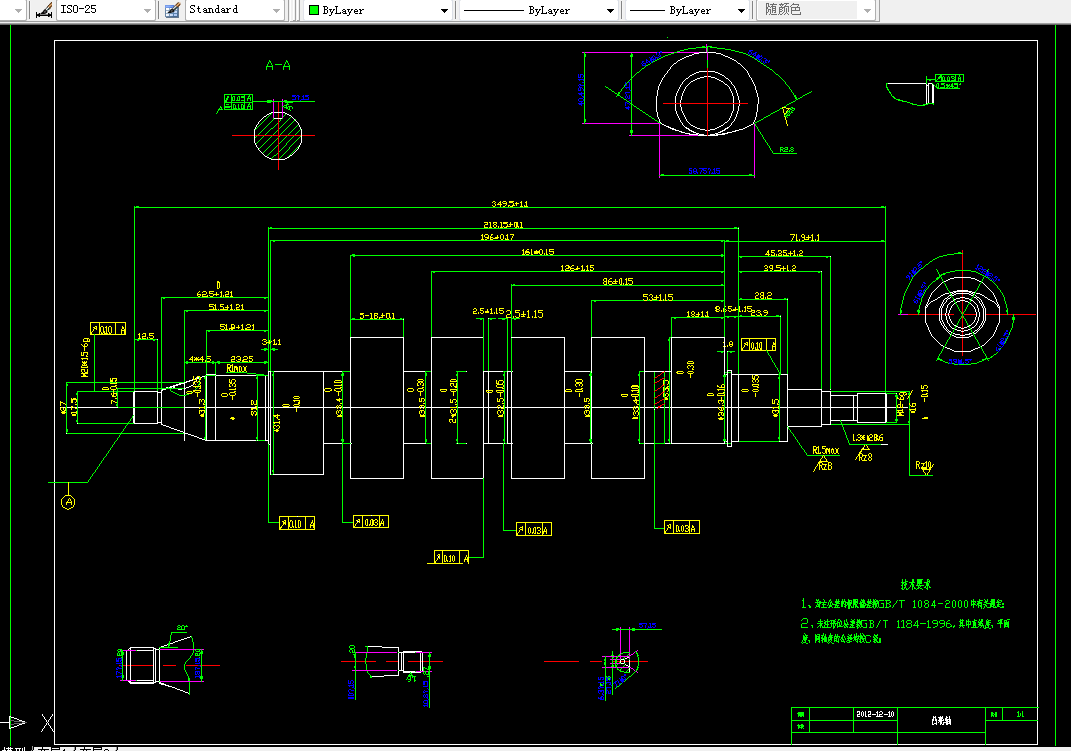Select the 2012-12-10 date in the title block

click(875, 714)
